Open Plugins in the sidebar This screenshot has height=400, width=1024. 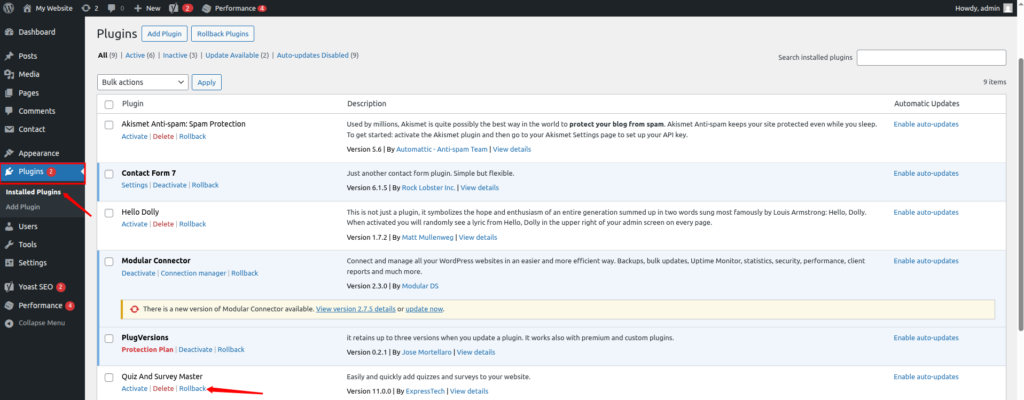42,172
